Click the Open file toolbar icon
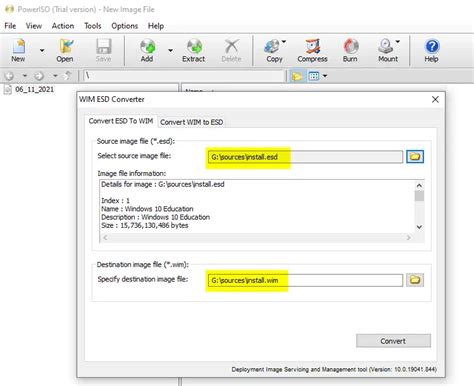474x386 pixels. (x=65, y=50)
